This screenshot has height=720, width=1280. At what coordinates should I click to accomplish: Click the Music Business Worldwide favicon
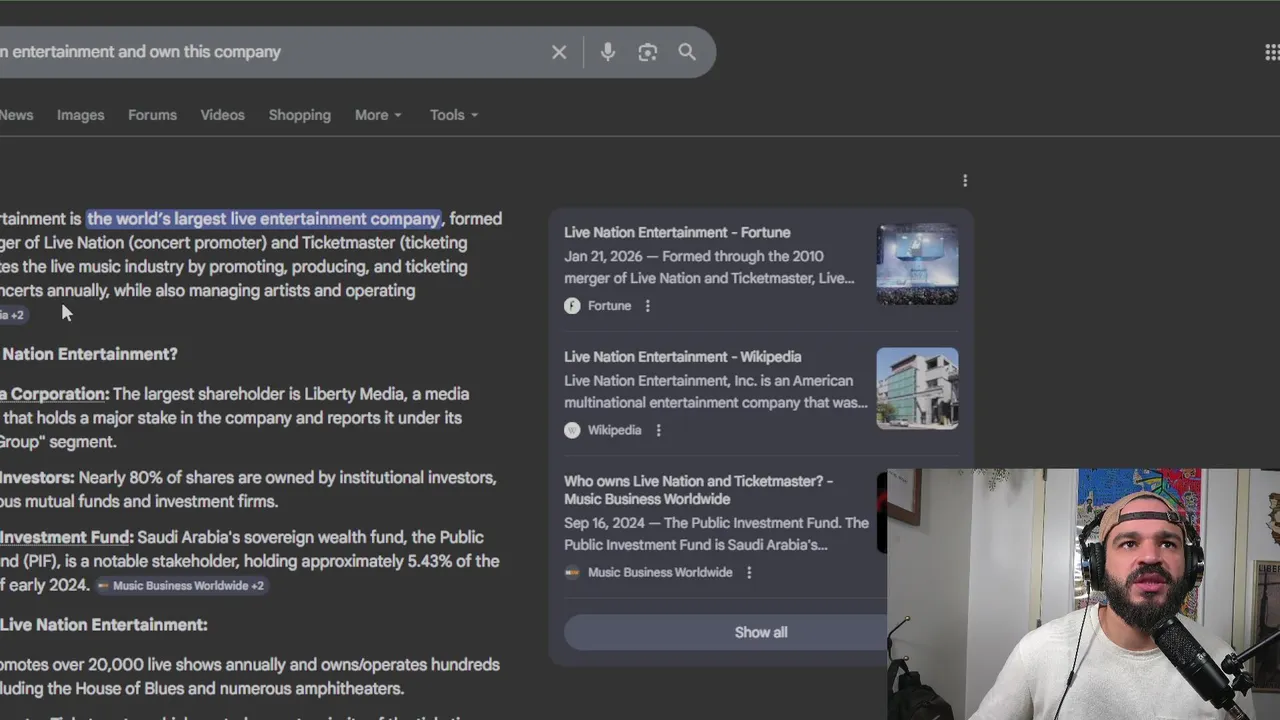coord(572,572)
